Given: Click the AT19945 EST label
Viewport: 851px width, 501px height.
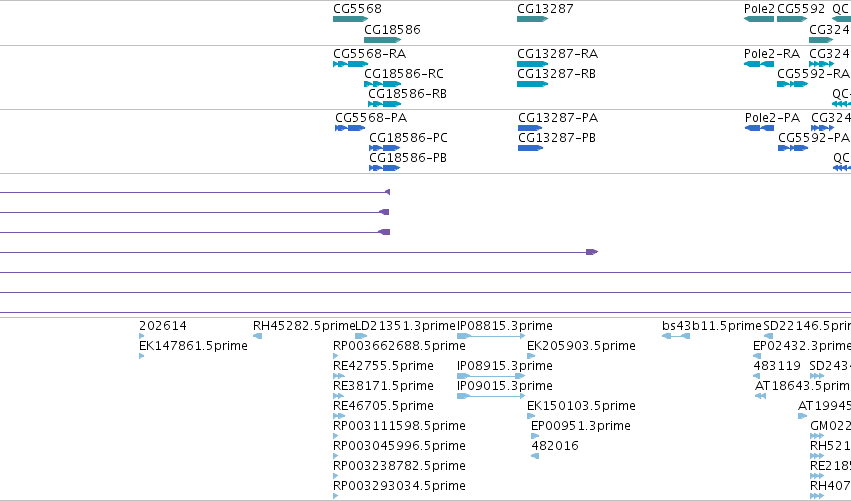Looking at the screenshot, I should (x=824, y=406).
